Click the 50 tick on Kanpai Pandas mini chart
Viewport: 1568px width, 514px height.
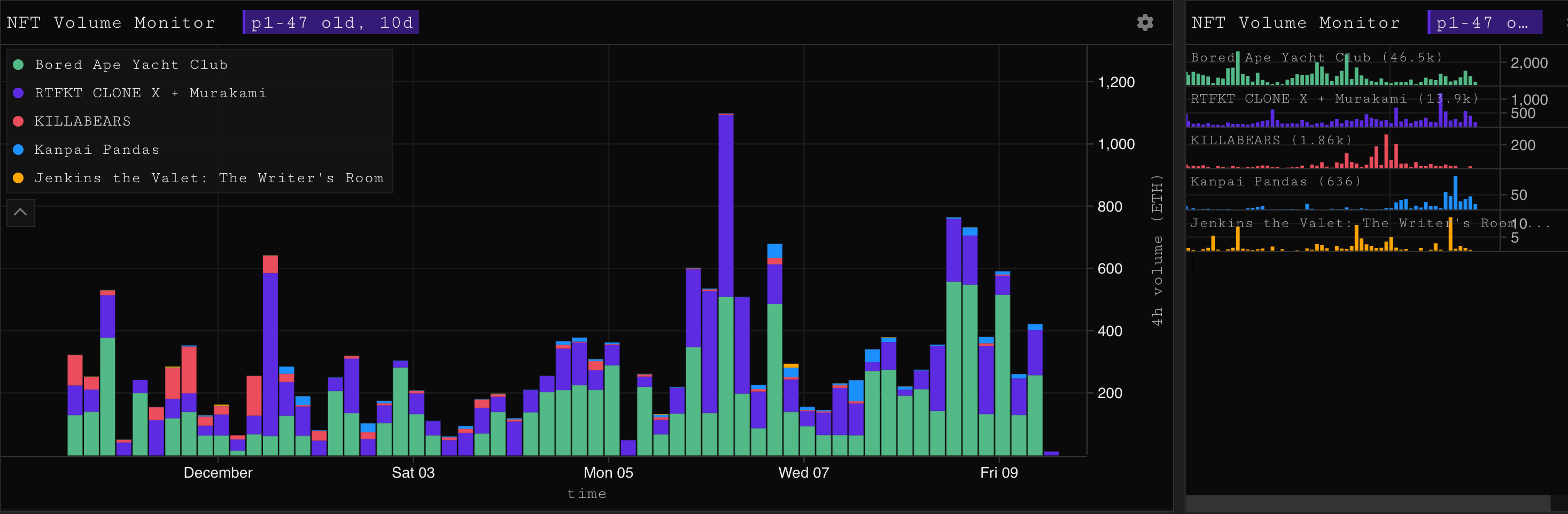point(1519,194)
